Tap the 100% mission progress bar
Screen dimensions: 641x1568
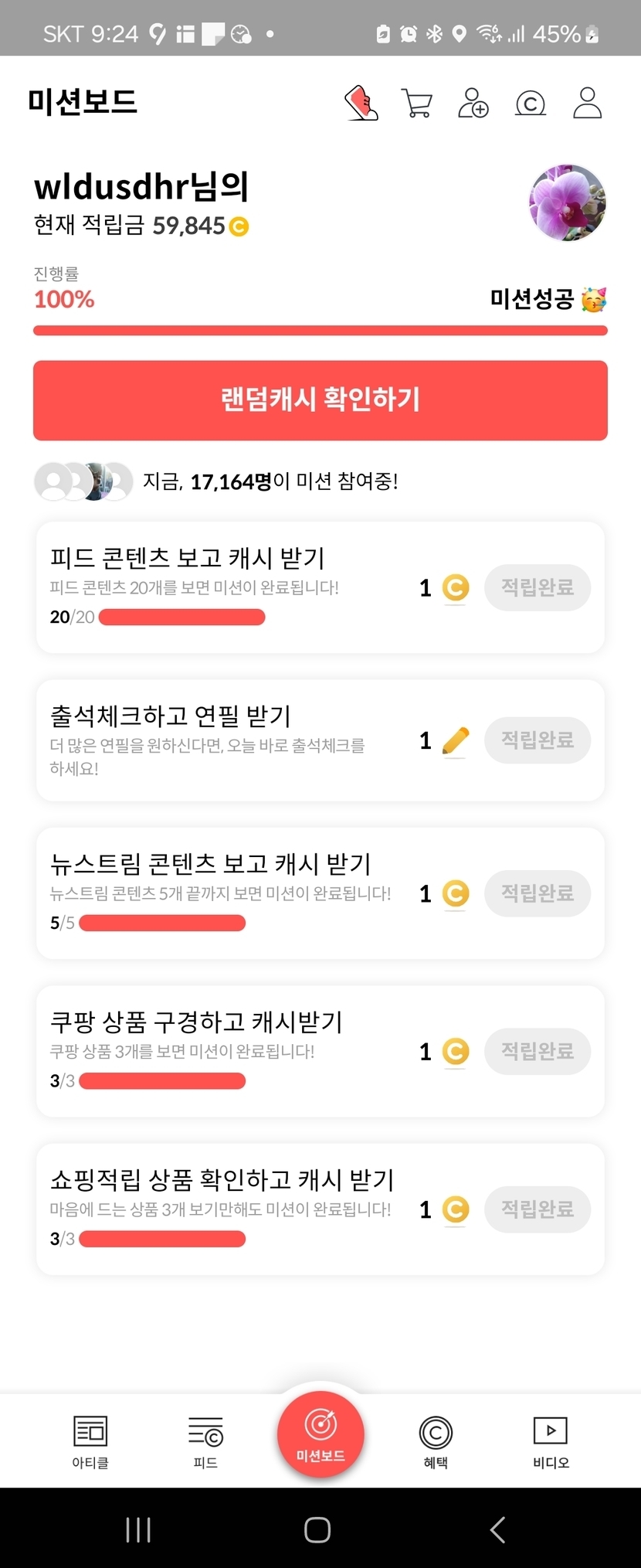320,331
